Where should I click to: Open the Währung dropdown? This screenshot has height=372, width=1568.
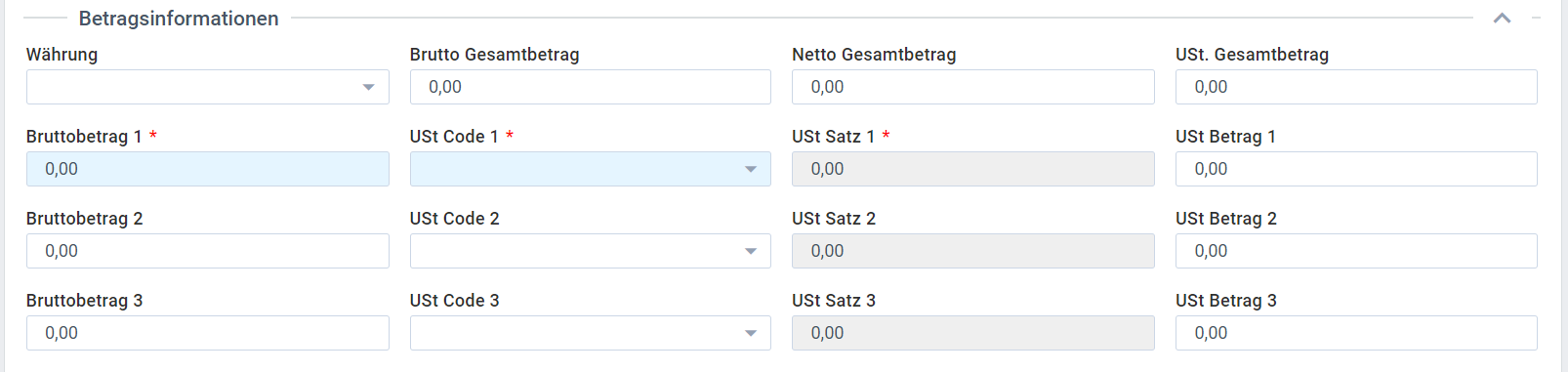click(x=207, y=87)
